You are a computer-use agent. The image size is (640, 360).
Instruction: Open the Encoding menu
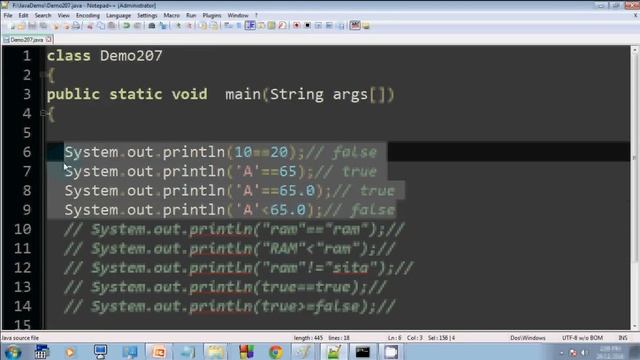tap(88, 16)
